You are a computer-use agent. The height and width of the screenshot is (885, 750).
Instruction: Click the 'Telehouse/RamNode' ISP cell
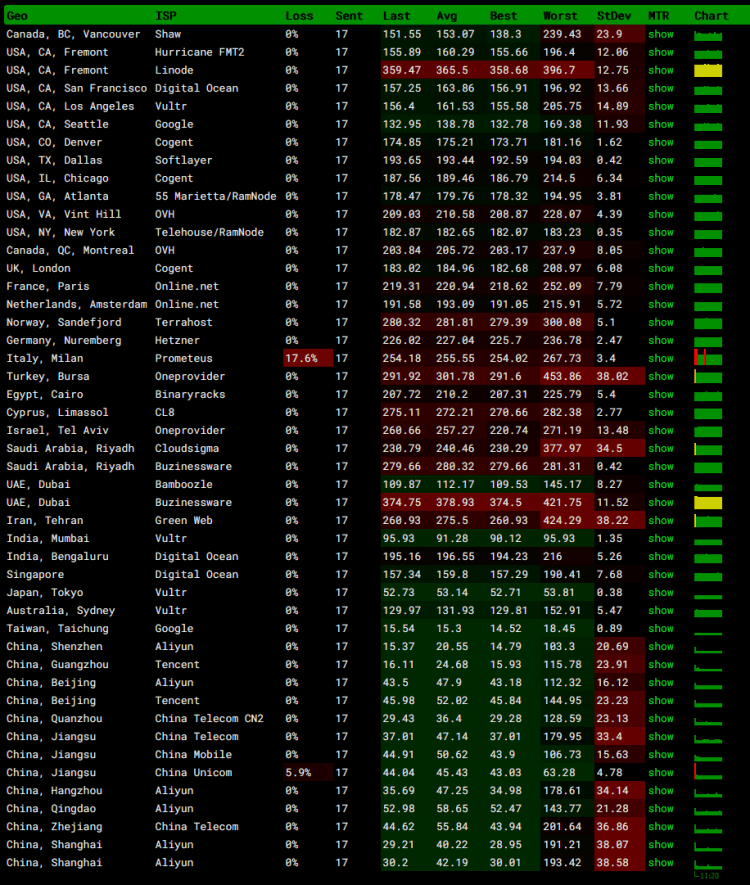pos(209,233)
